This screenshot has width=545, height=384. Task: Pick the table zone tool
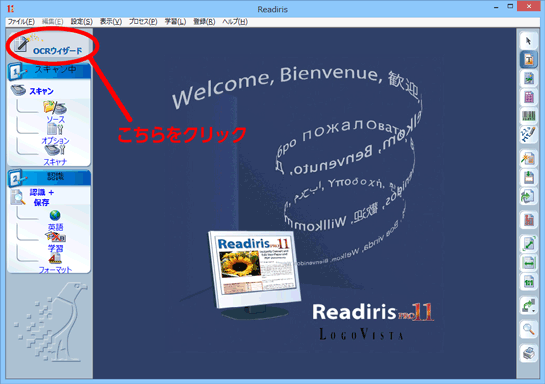tap(528, 97)
